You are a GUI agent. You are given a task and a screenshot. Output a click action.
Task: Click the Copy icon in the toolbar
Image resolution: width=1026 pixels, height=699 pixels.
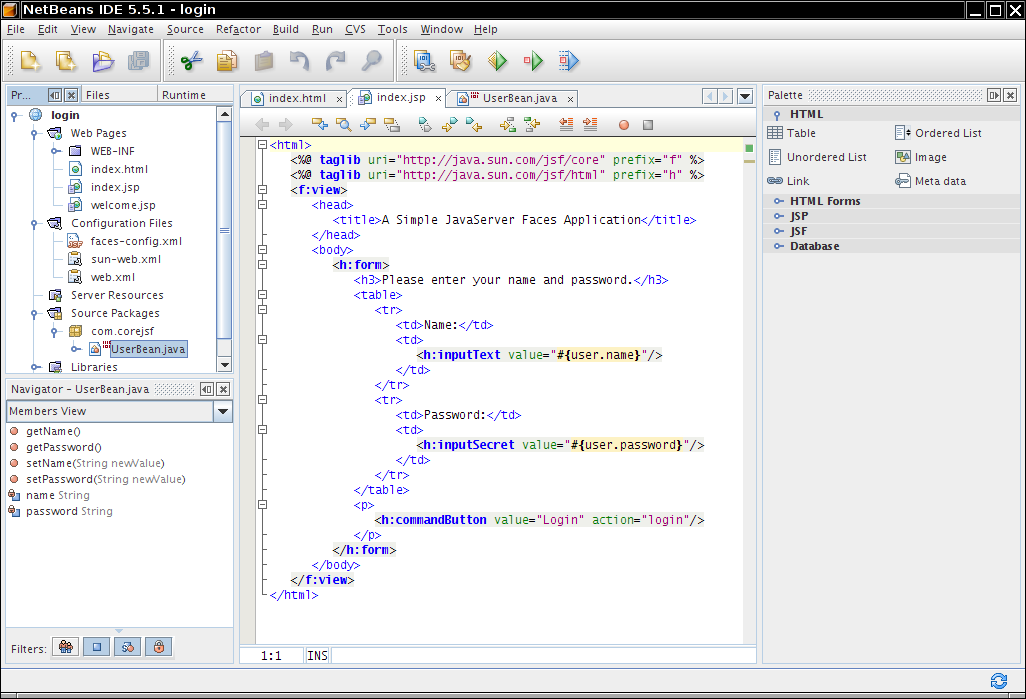click(227, 61)
